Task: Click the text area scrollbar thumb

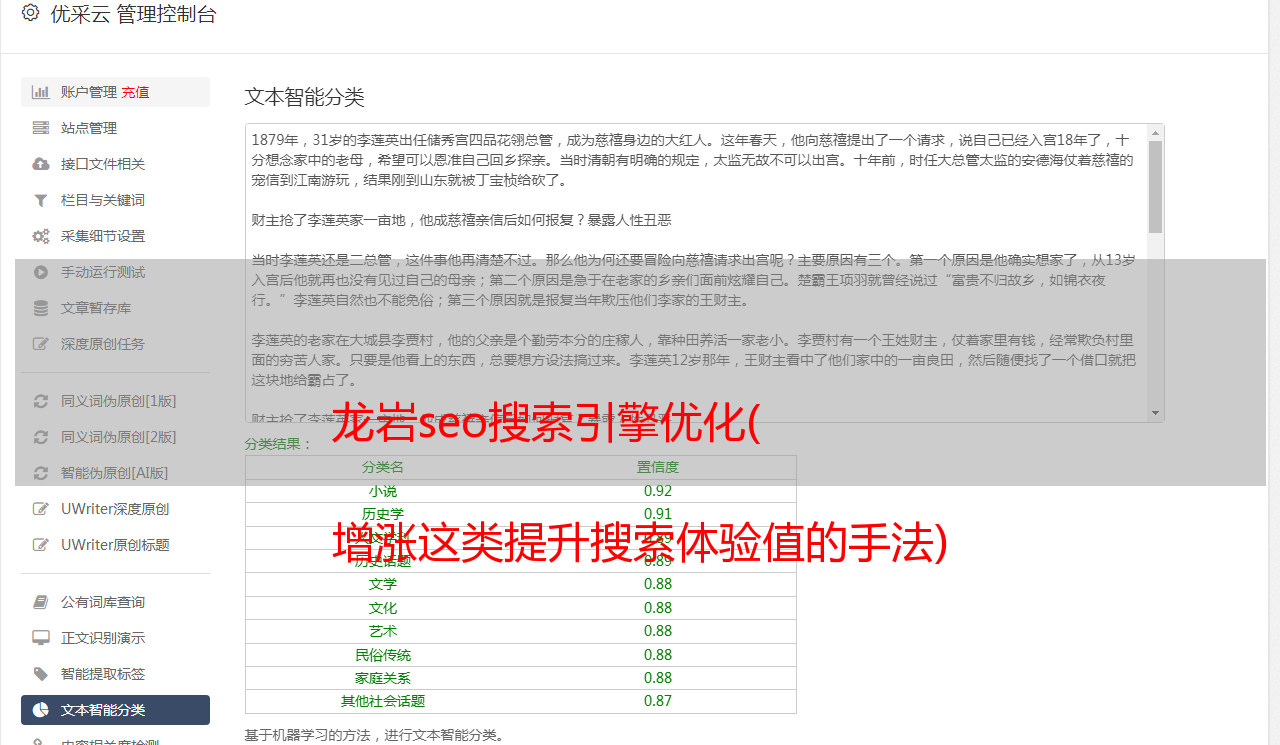Action: (1156, 186)
